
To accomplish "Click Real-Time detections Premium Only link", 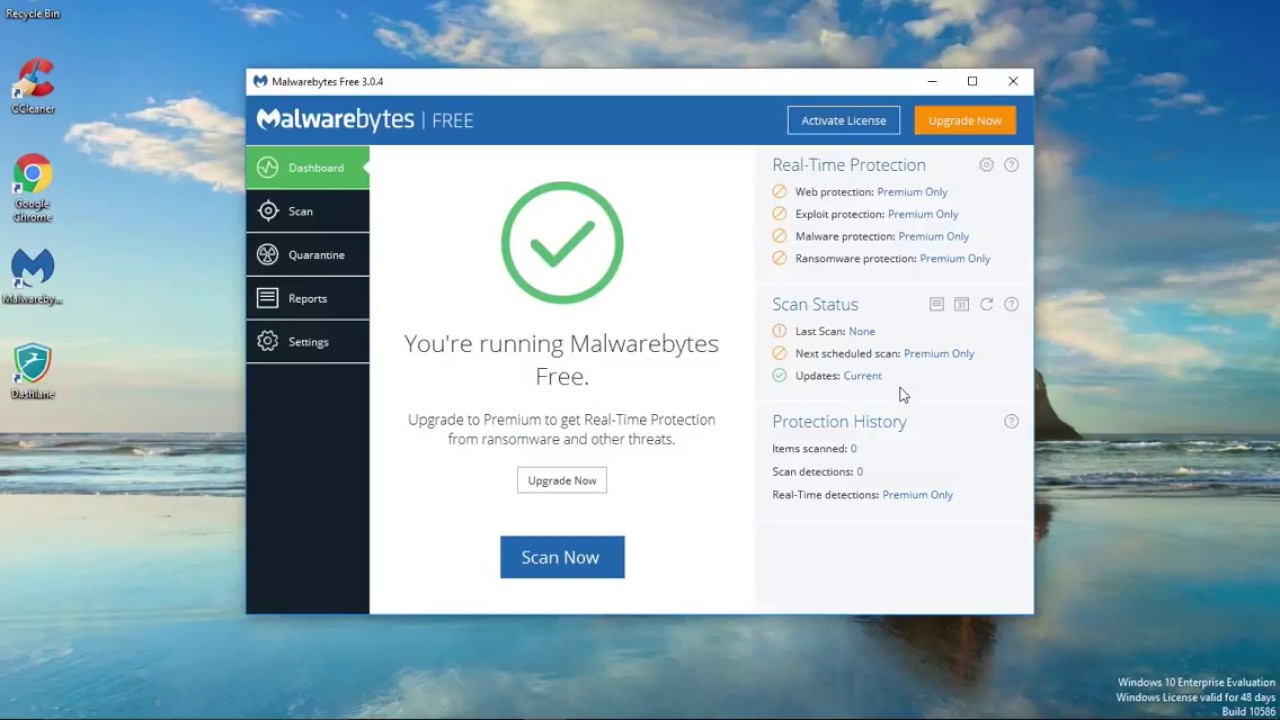I will tap(918, 495).
